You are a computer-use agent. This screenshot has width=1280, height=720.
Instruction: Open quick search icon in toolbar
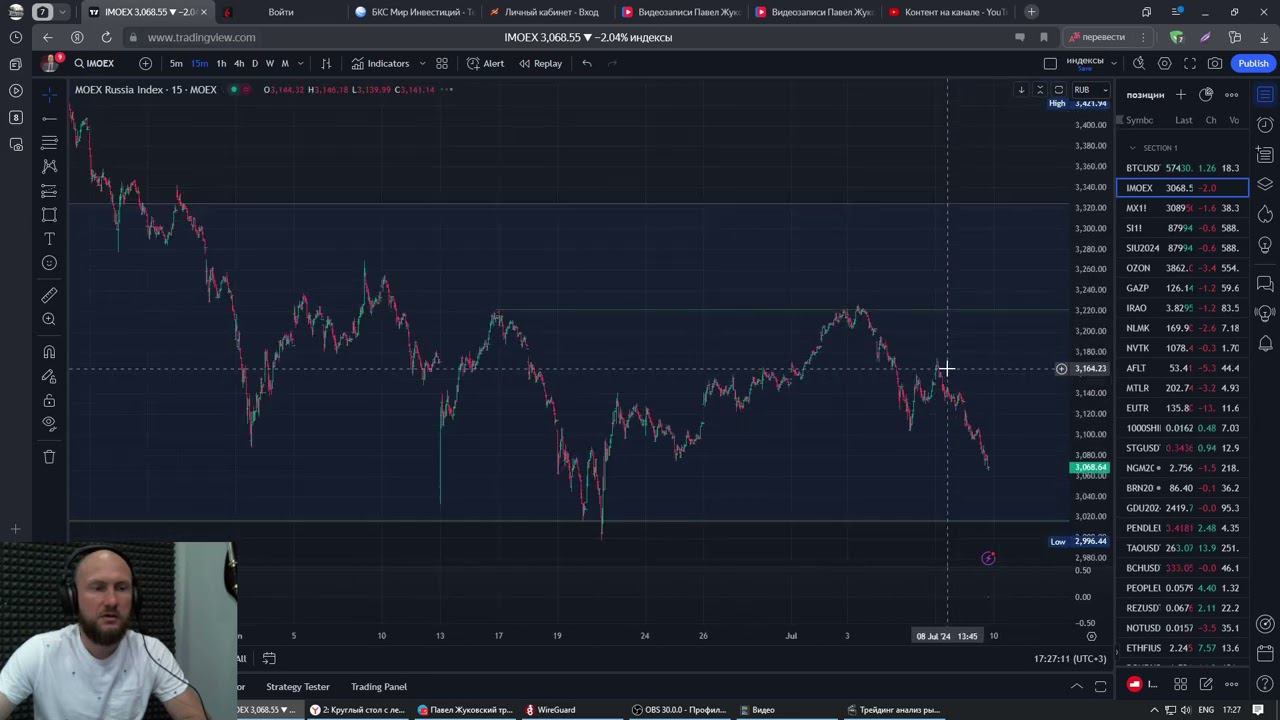point(1139,63)
